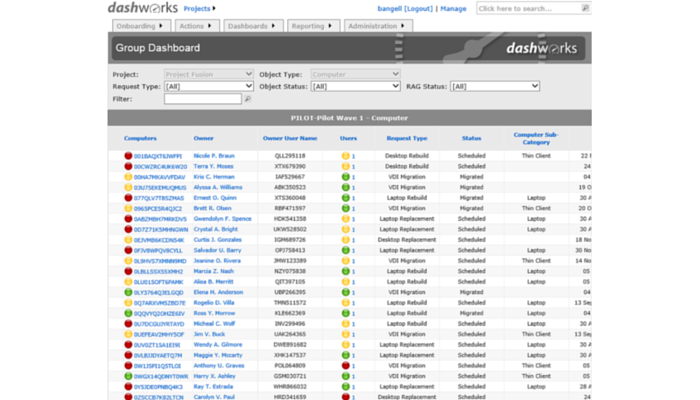Open owner Salvador U. Barry link

pyautogui.click(x=217, y=250)
